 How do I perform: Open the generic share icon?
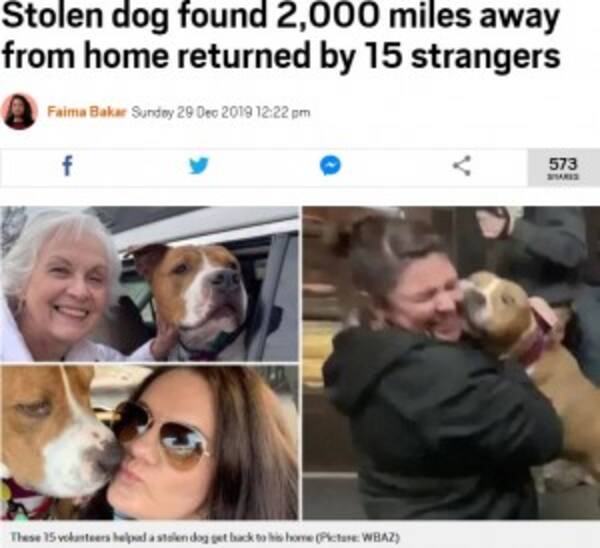(462, 166)
